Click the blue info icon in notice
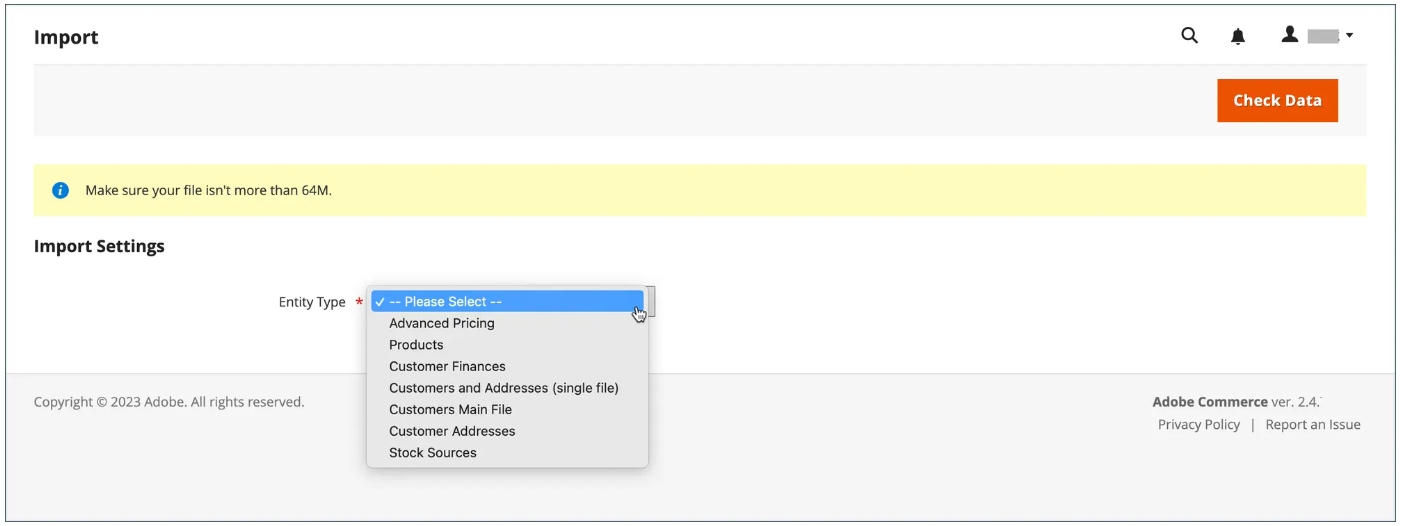The width and height of the screenshot is (1402, 526). click(x=60, y=190)
